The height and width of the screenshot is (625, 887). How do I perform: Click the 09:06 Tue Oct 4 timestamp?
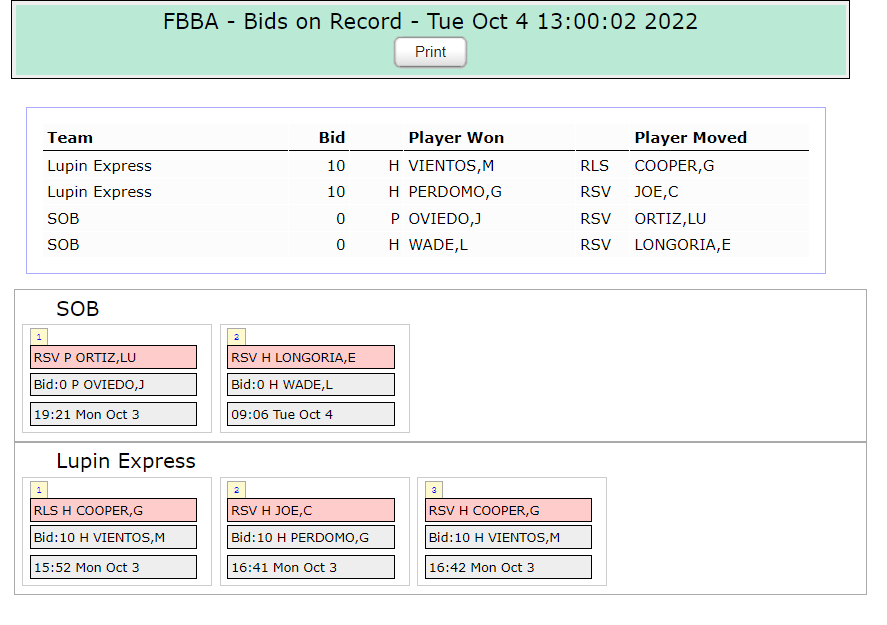[311, 414]
